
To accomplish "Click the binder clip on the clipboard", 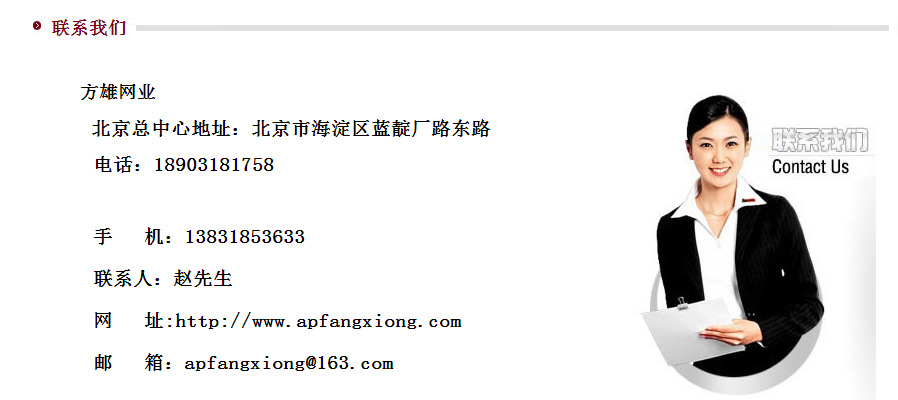I will (682, 303).
